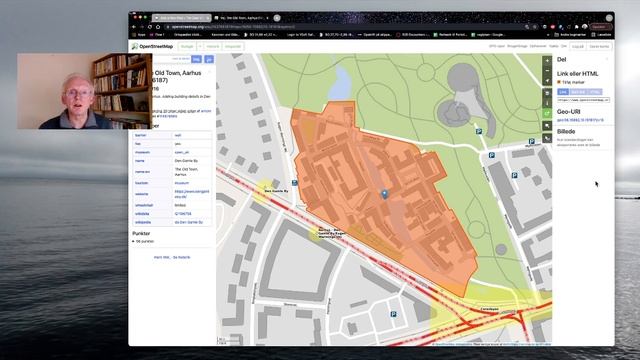Select the Kort link tab
The image size is (640, 360).
pyautogui.click(x=578, y=92)
